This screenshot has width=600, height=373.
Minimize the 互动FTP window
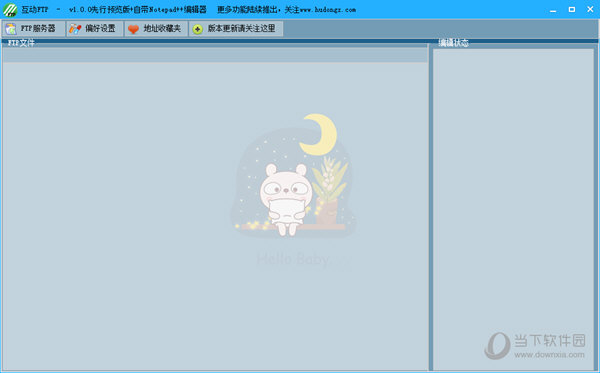coord(553,10)
